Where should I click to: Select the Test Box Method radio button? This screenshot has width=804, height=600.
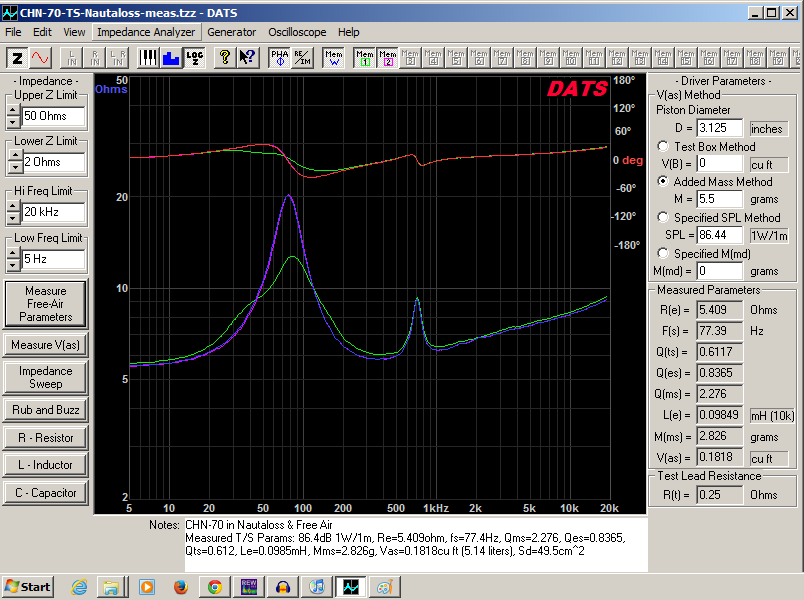click(663, 147)
